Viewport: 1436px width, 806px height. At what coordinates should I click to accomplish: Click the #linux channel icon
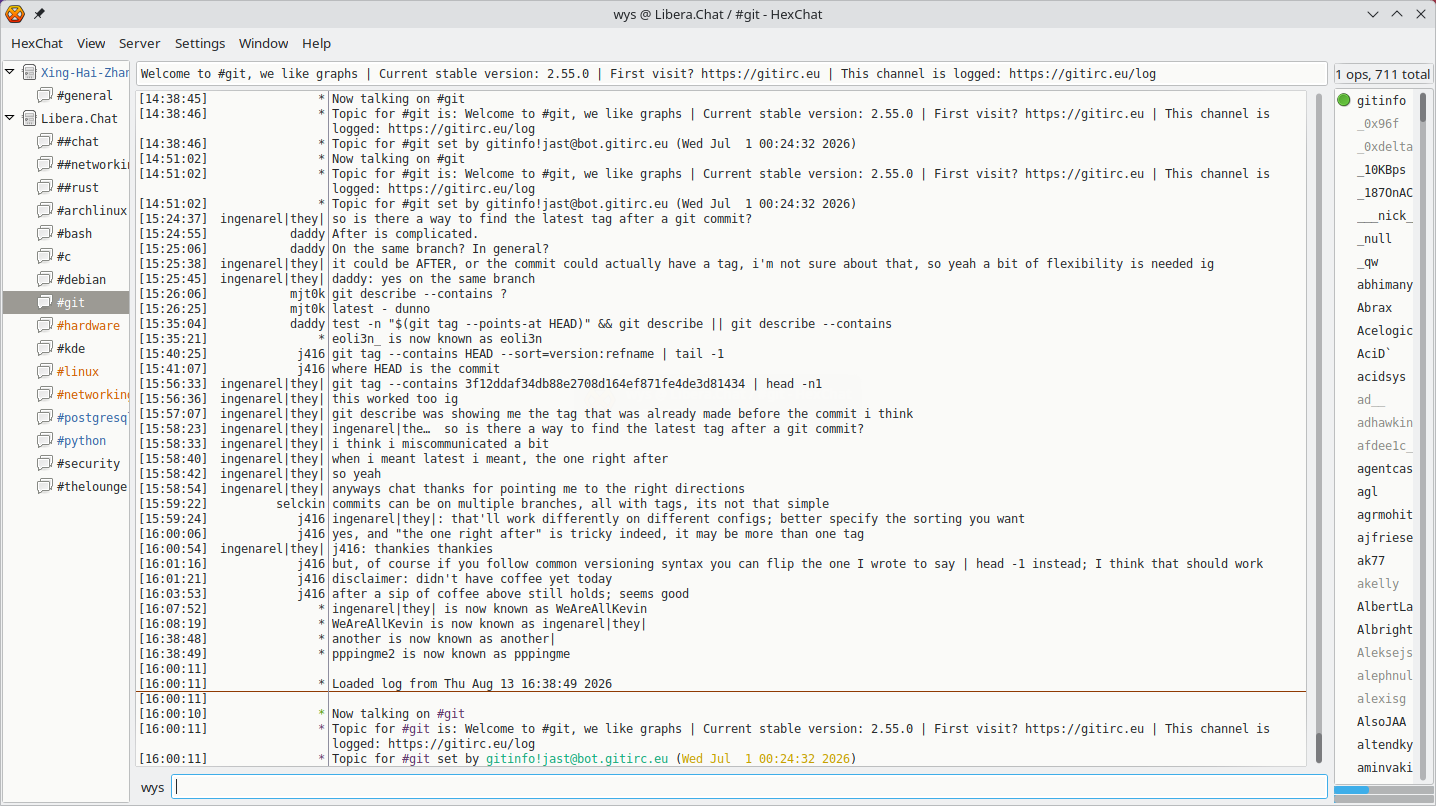(x=44, y=371)
